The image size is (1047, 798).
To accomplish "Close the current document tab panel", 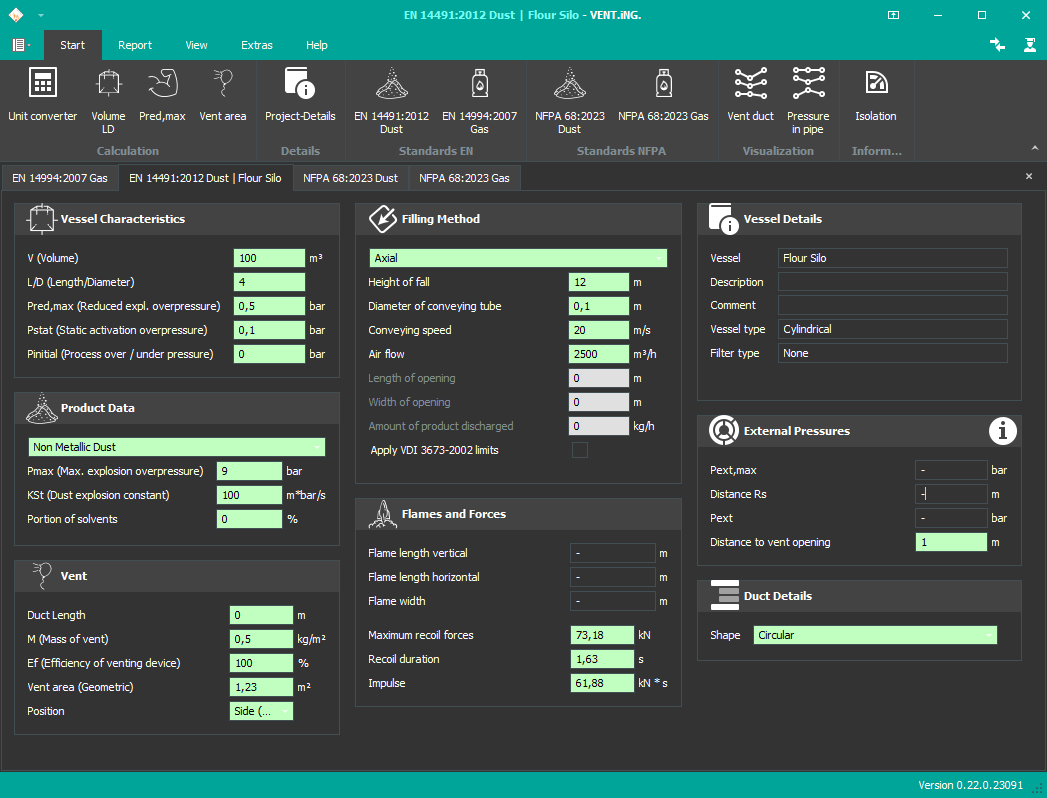I will click(1029, 176).
